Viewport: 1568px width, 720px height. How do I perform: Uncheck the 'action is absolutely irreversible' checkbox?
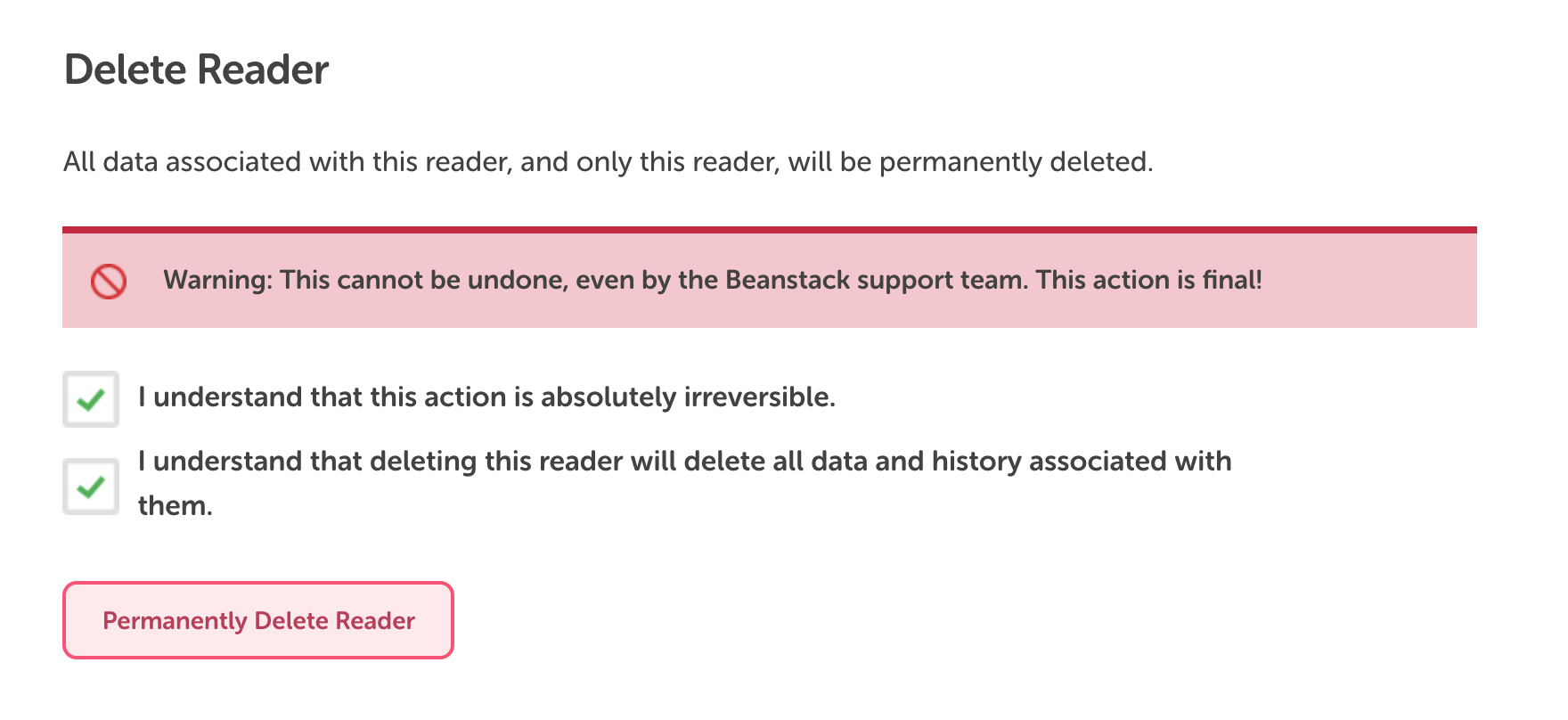[91, 399]
